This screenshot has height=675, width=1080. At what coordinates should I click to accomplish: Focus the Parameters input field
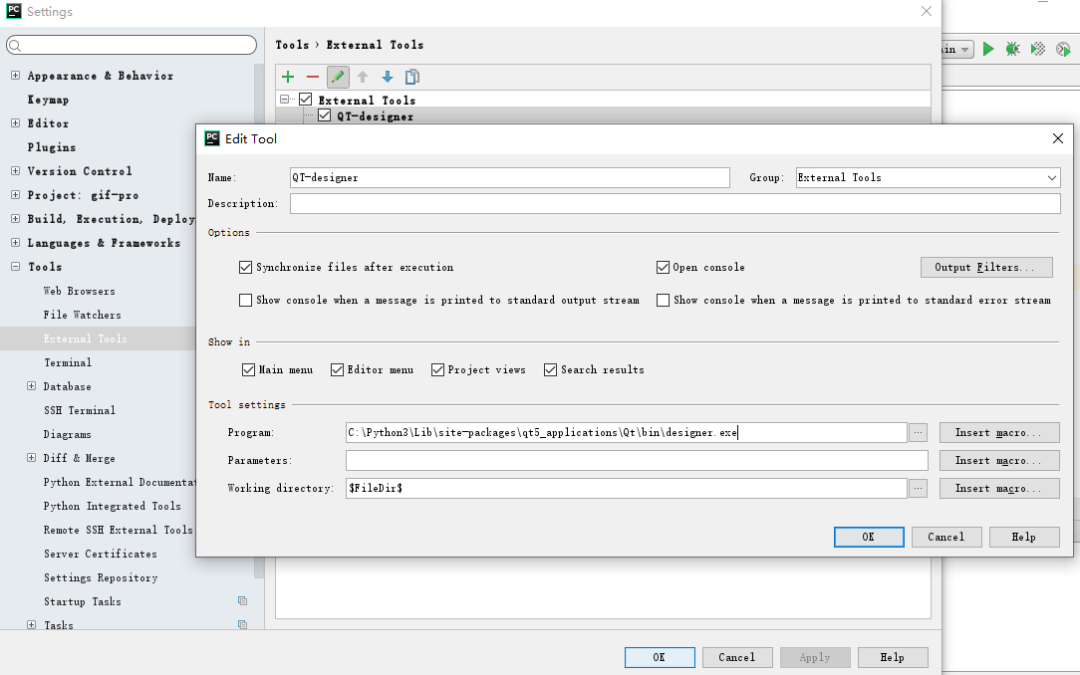coord(637,460)
